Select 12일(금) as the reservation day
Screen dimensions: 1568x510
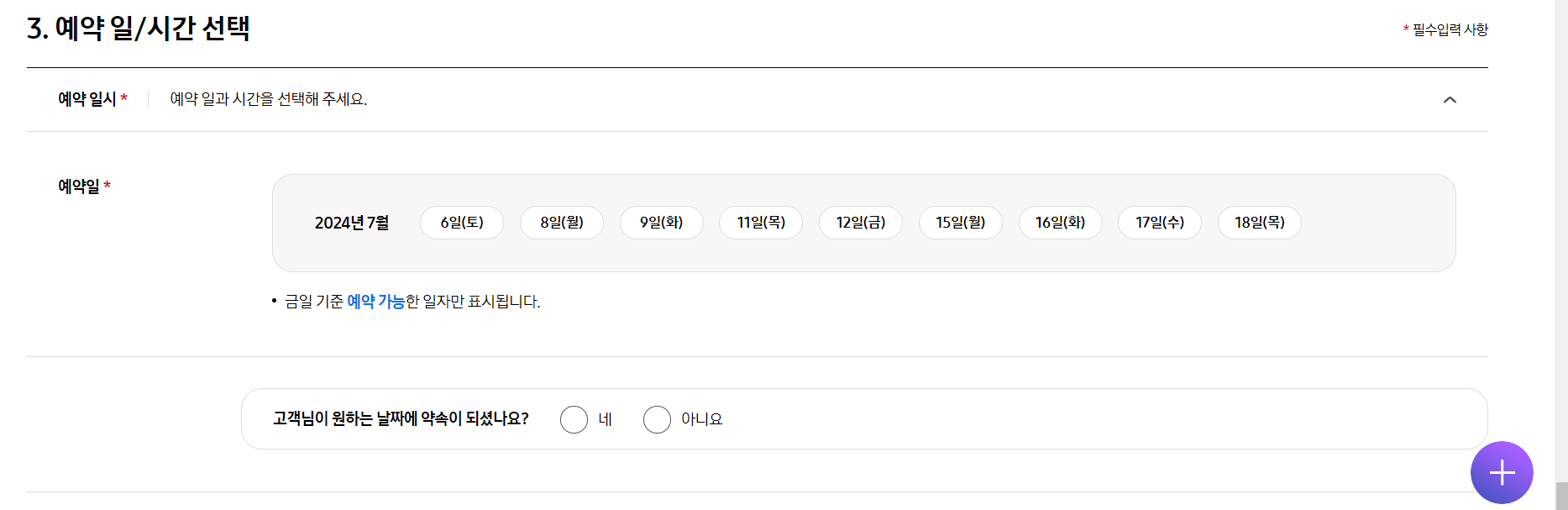[861, 223]
